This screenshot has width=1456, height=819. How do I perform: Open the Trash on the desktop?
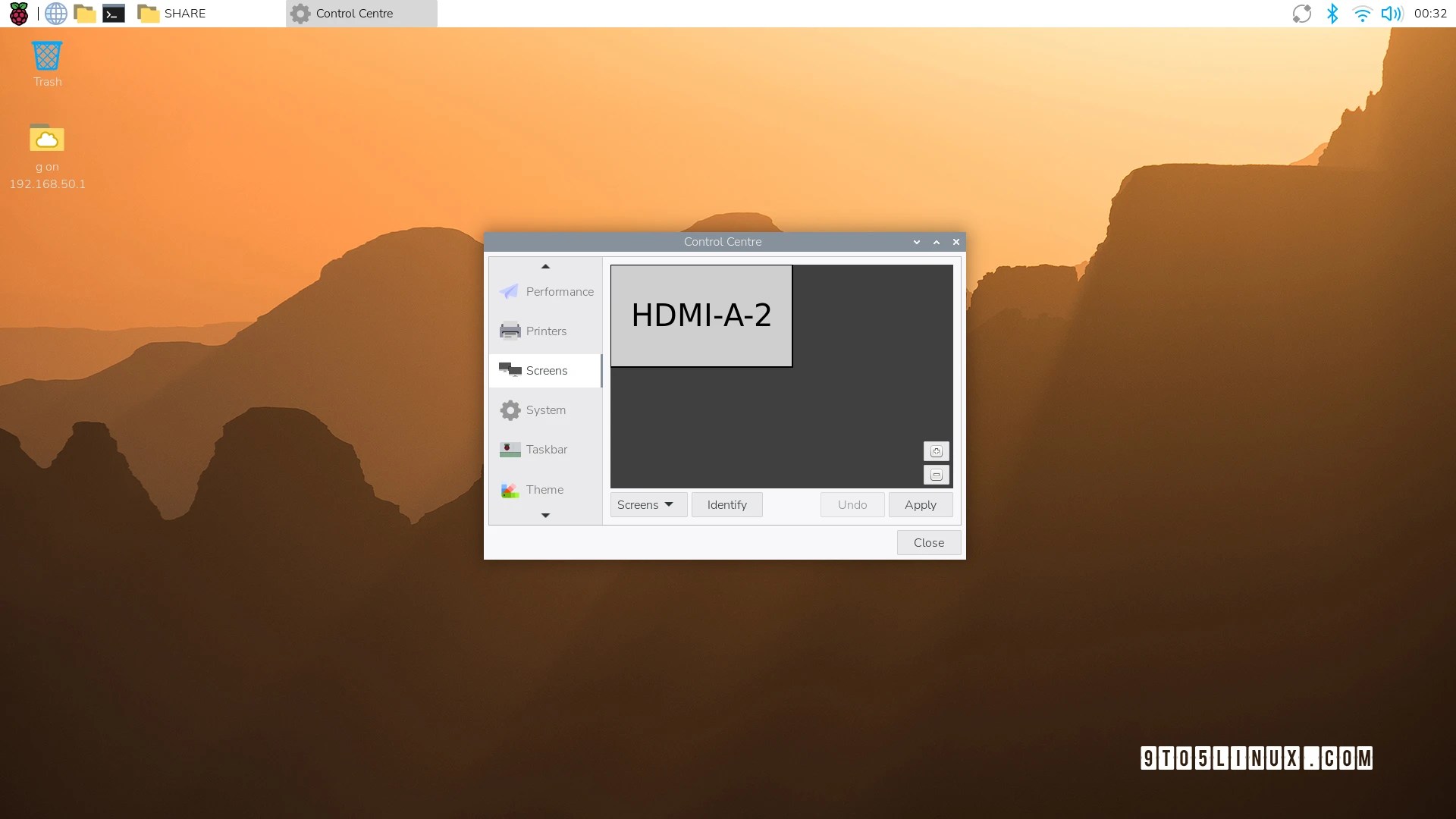[47, 57]
